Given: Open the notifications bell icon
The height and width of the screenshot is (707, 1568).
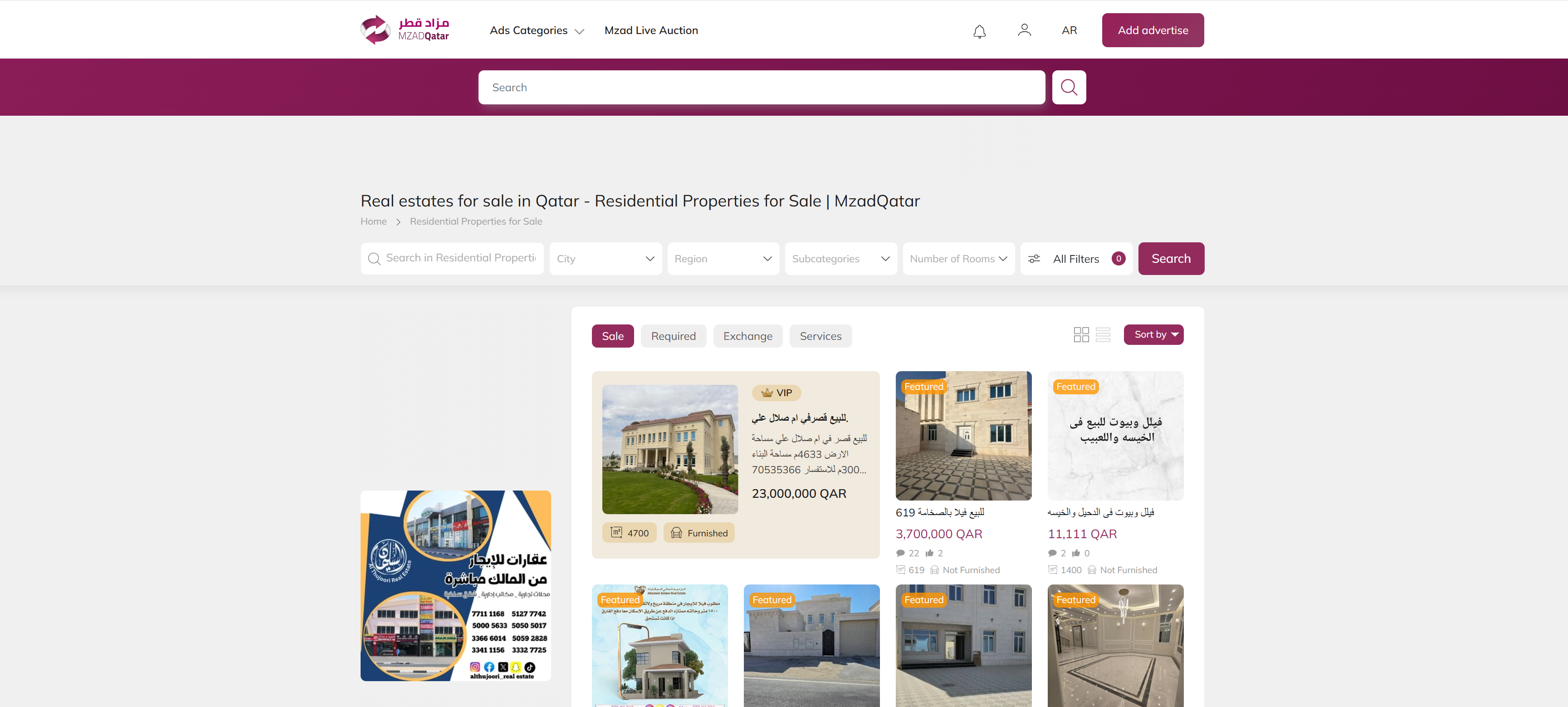Looking at the screenshot, I should click(979, 31).
